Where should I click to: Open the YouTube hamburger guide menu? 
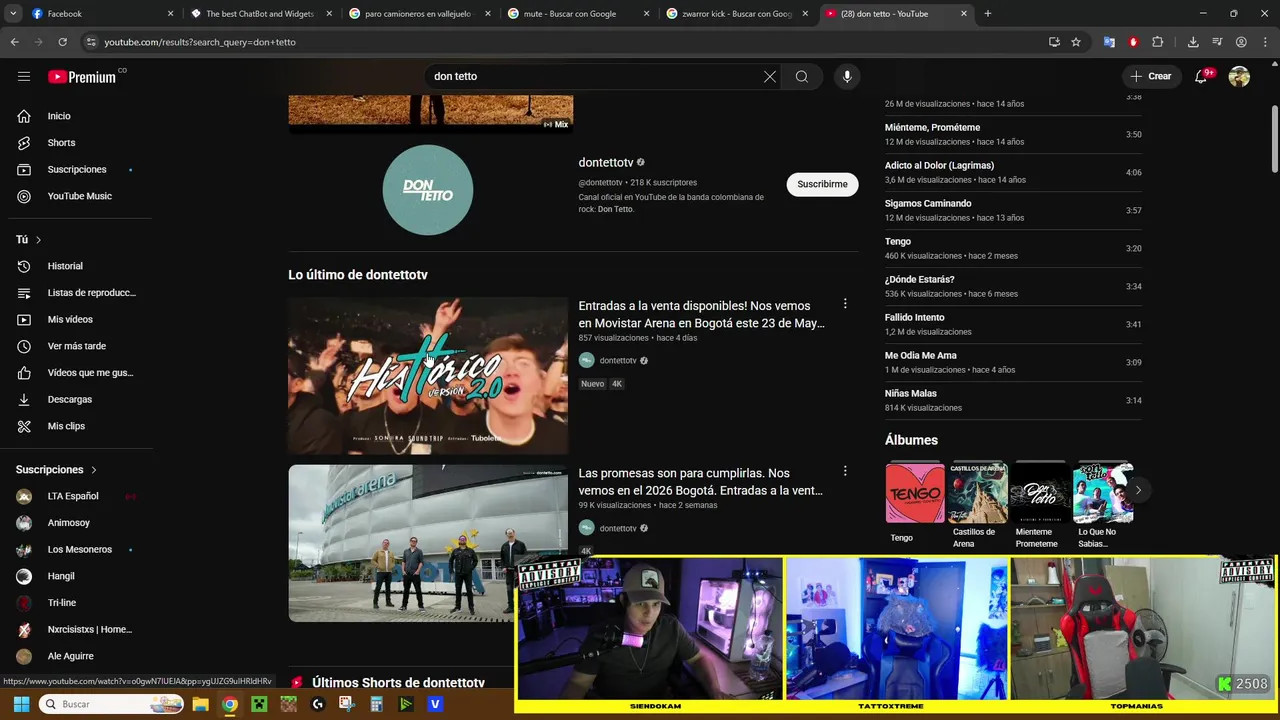(x=24, y=76)
